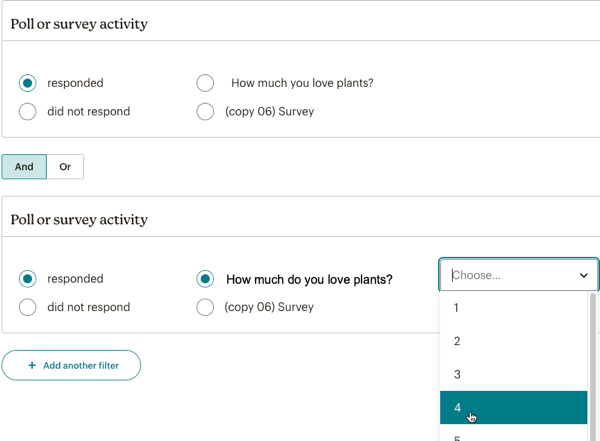Click the plus icon beside "Add another filter"
Image resolution: width=600 pixels, height=441 pixels.
[32, 366]
